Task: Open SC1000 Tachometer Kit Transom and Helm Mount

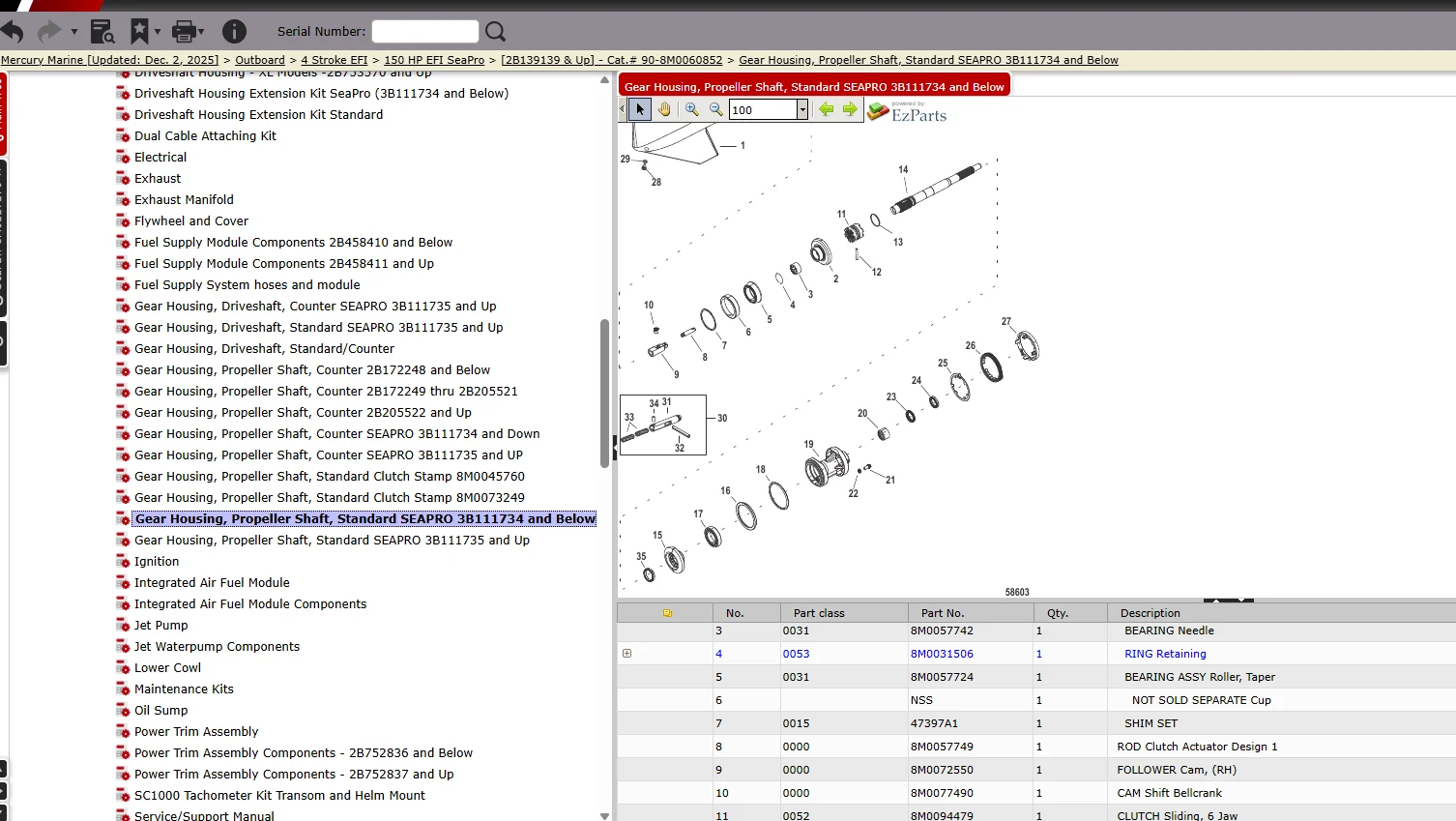Action: click(279, 795)
